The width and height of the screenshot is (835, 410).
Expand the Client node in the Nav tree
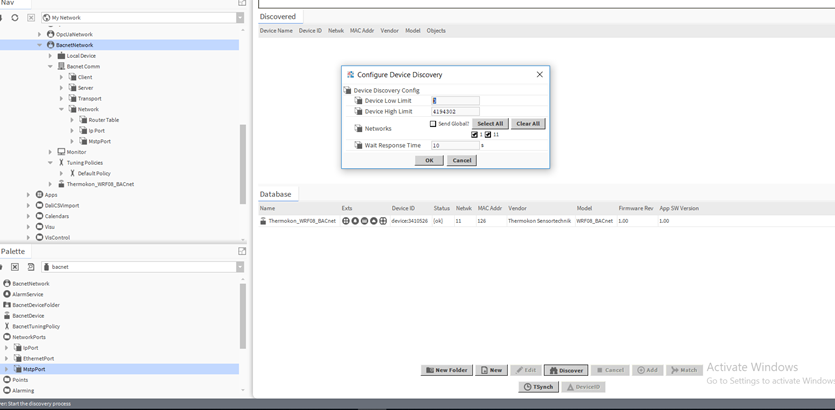point(61,77)
